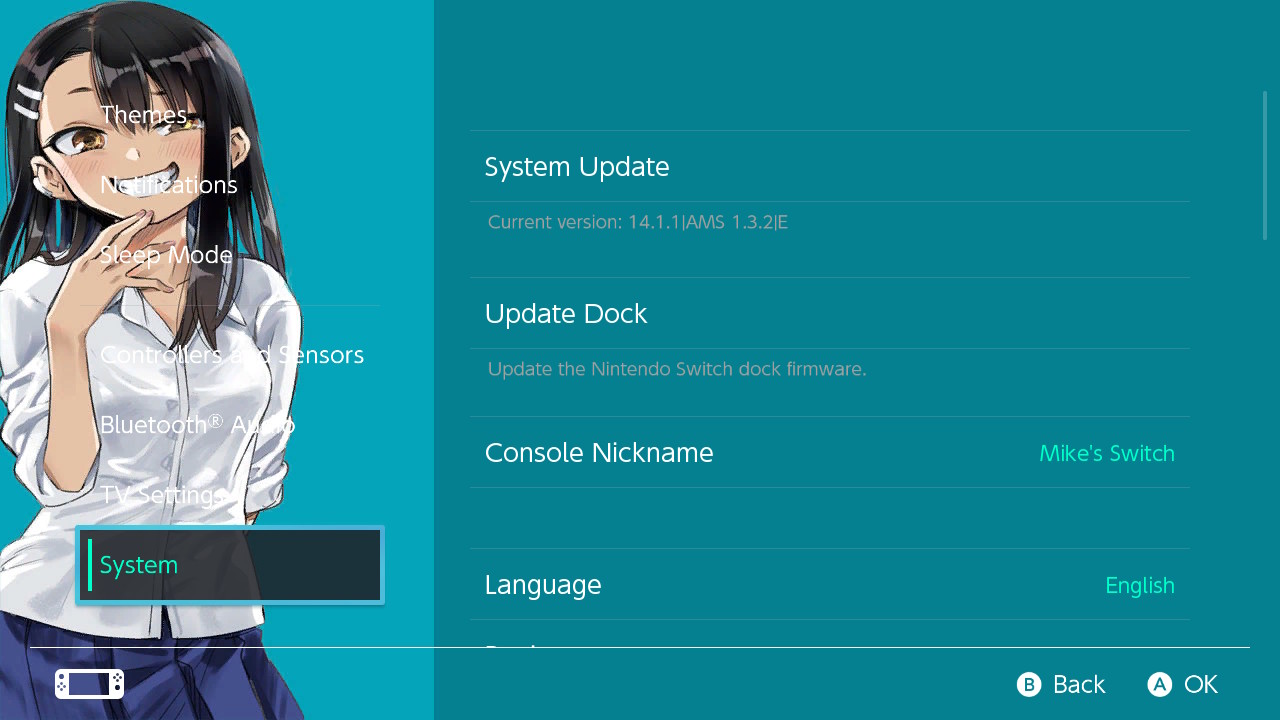Go to Controllers and Sensors
The image size is (1280, 720).
(x=230, y=355)
